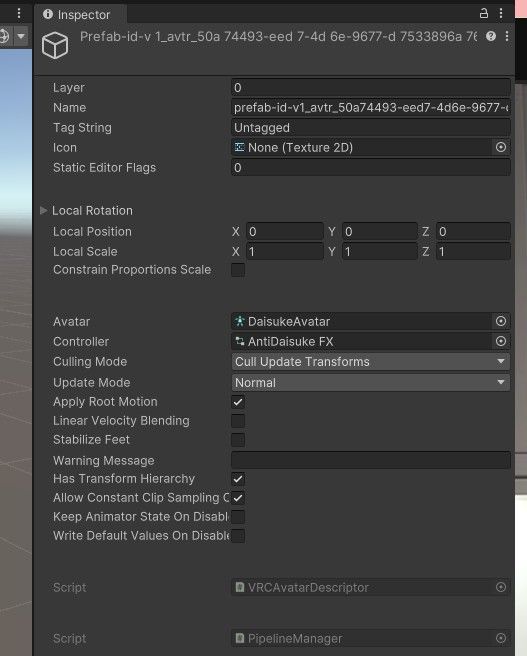Click the cube prefab icon in header

click(x=55, y=45)
